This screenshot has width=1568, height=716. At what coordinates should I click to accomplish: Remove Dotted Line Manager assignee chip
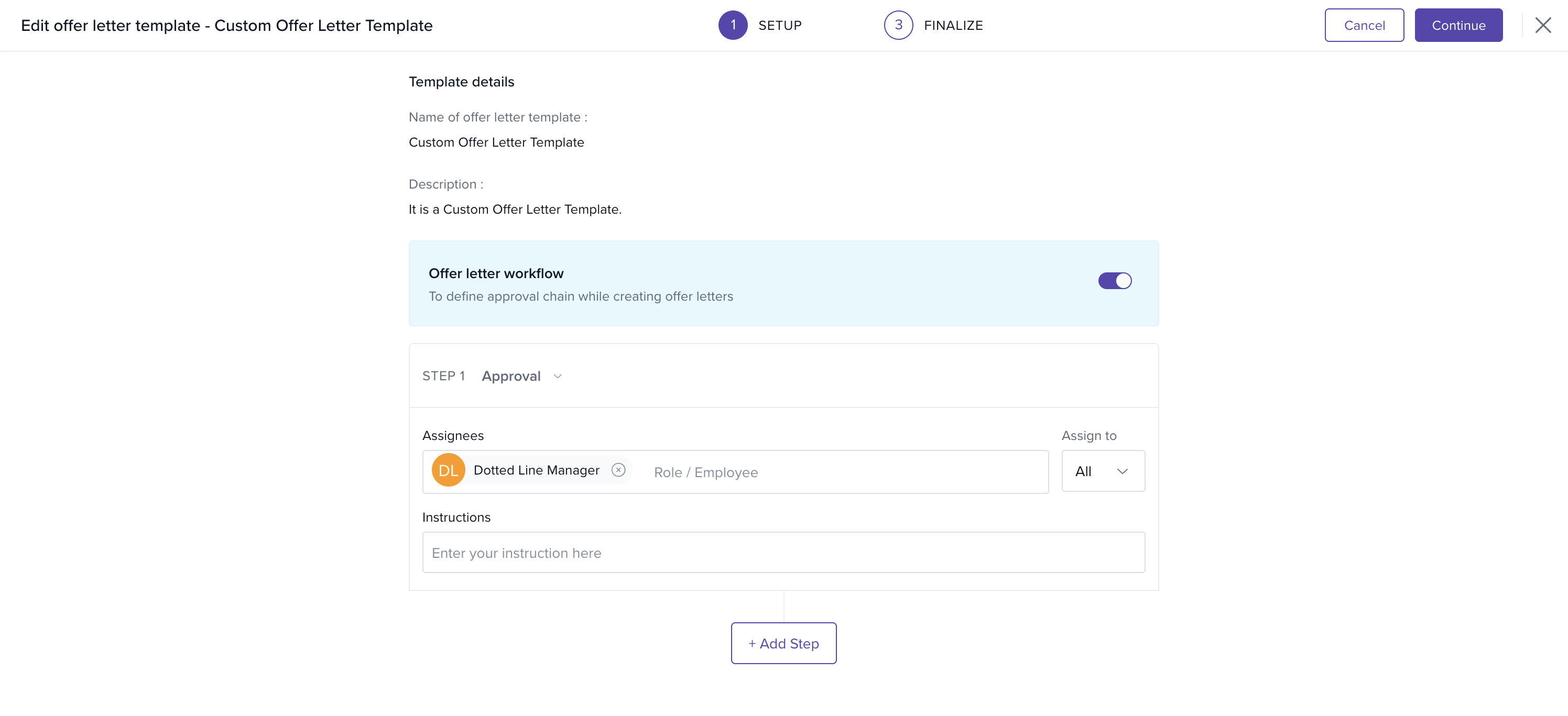pos(618,470)
